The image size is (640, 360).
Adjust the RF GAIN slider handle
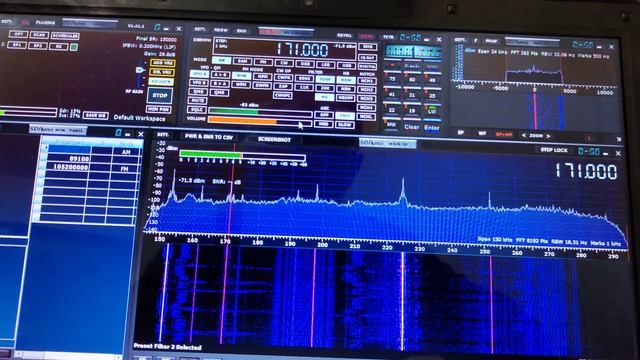(140, 70)
